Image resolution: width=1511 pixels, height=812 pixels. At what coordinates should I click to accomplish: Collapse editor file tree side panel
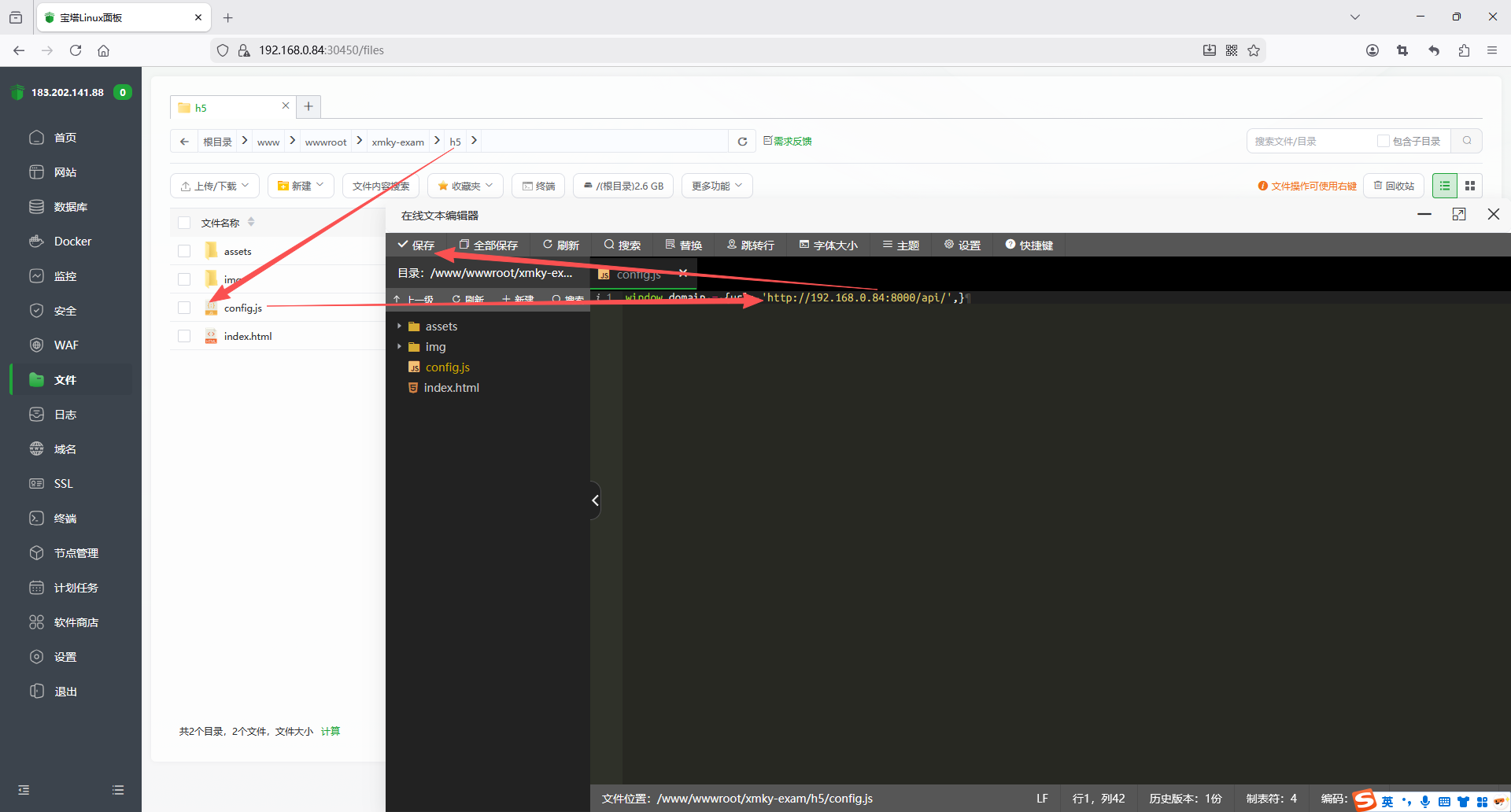[595, 500]
